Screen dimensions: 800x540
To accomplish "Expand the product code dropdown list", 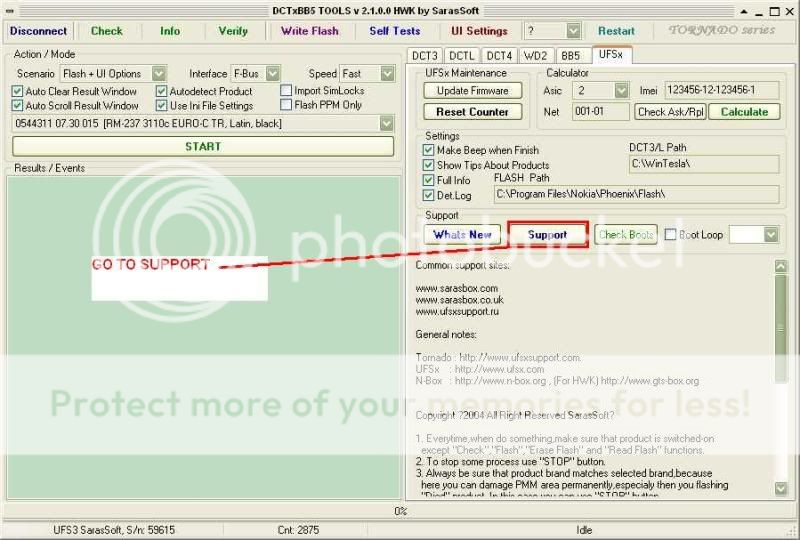I will pos(387,124).
